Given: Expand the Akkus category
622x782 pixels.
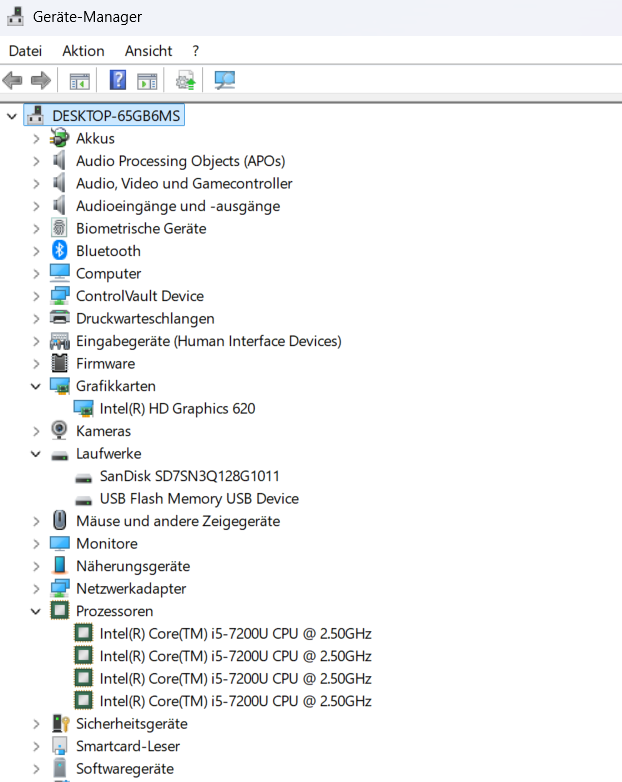Looking at the screenshot, I should coord(36,139).
